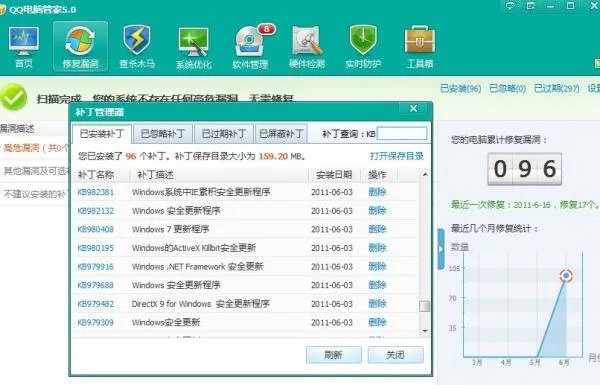
Task: Click 删除 for patch KB979309
Action: (377, 322)
